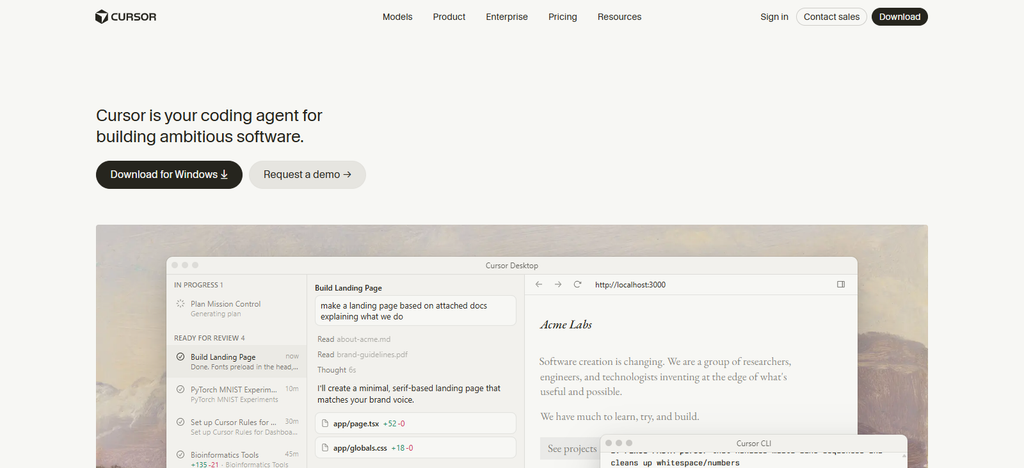Click See projects button in preview
The image size is (1024, 468).
pyautogui.click(x=572, y=448)
